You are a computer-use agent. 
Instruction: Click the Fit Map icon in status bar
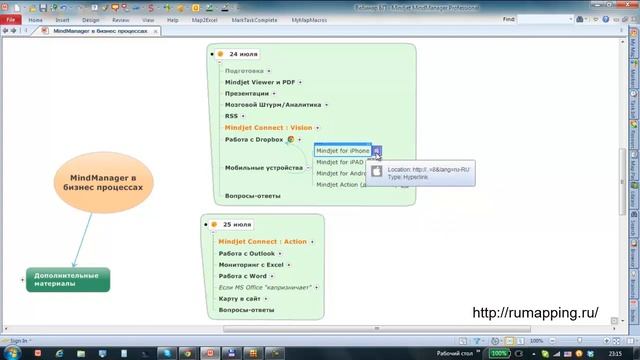point(616,341)
